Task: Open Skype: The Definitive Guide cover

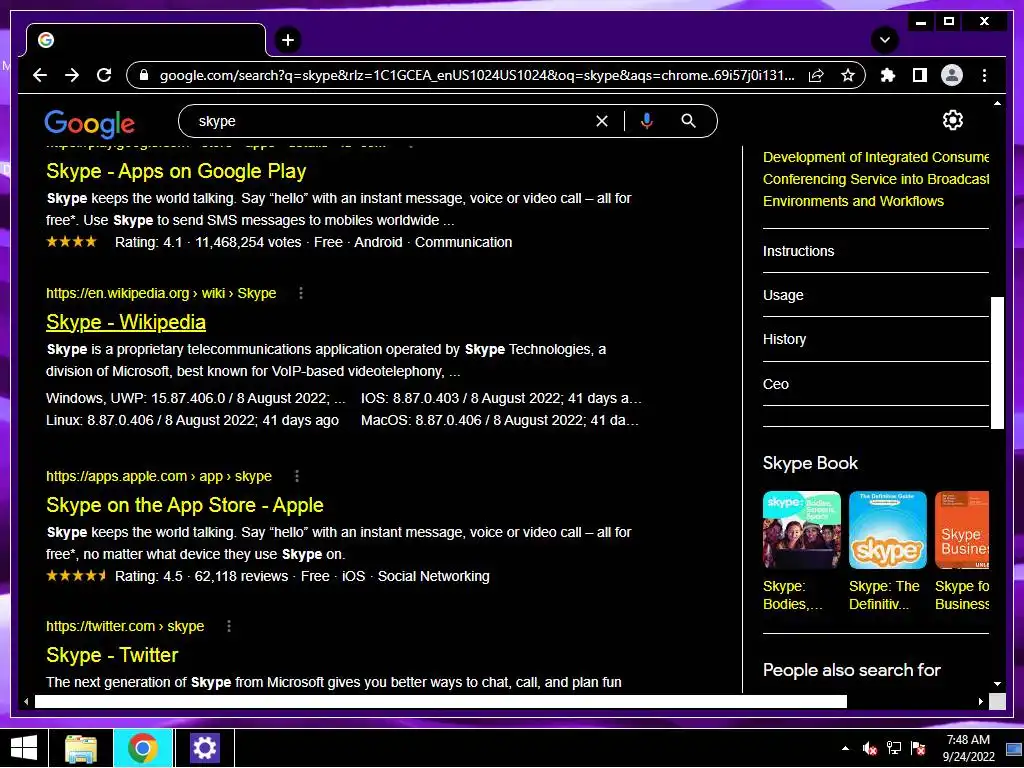Action: coord(888,530)
